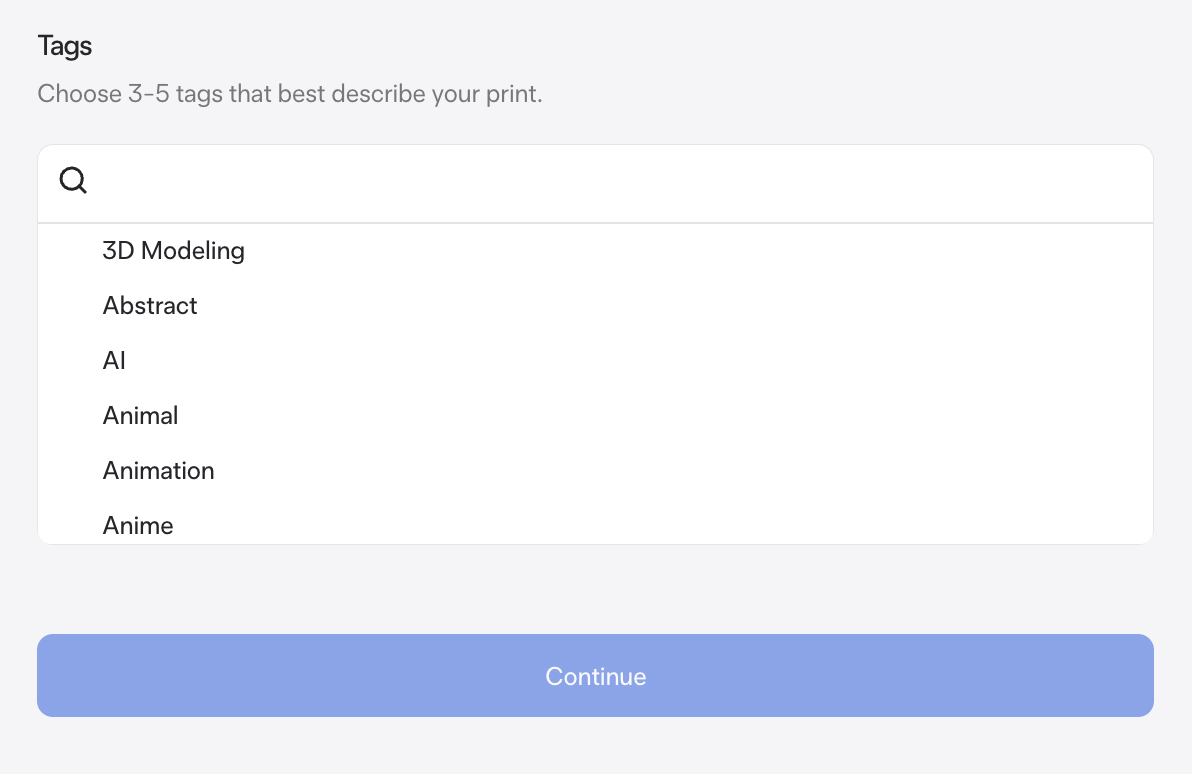Click the Continue button

click(x=595, y=675)
